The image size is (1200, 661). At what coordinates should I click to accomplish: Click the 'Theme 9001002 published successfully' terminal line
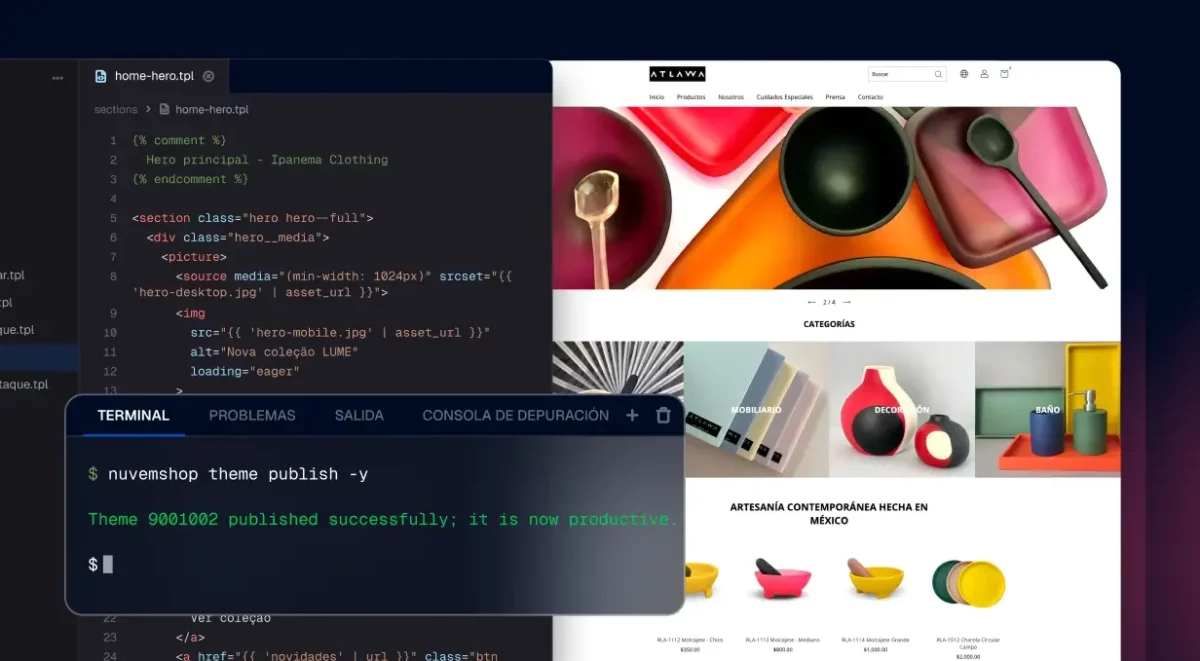click(383, 519)
